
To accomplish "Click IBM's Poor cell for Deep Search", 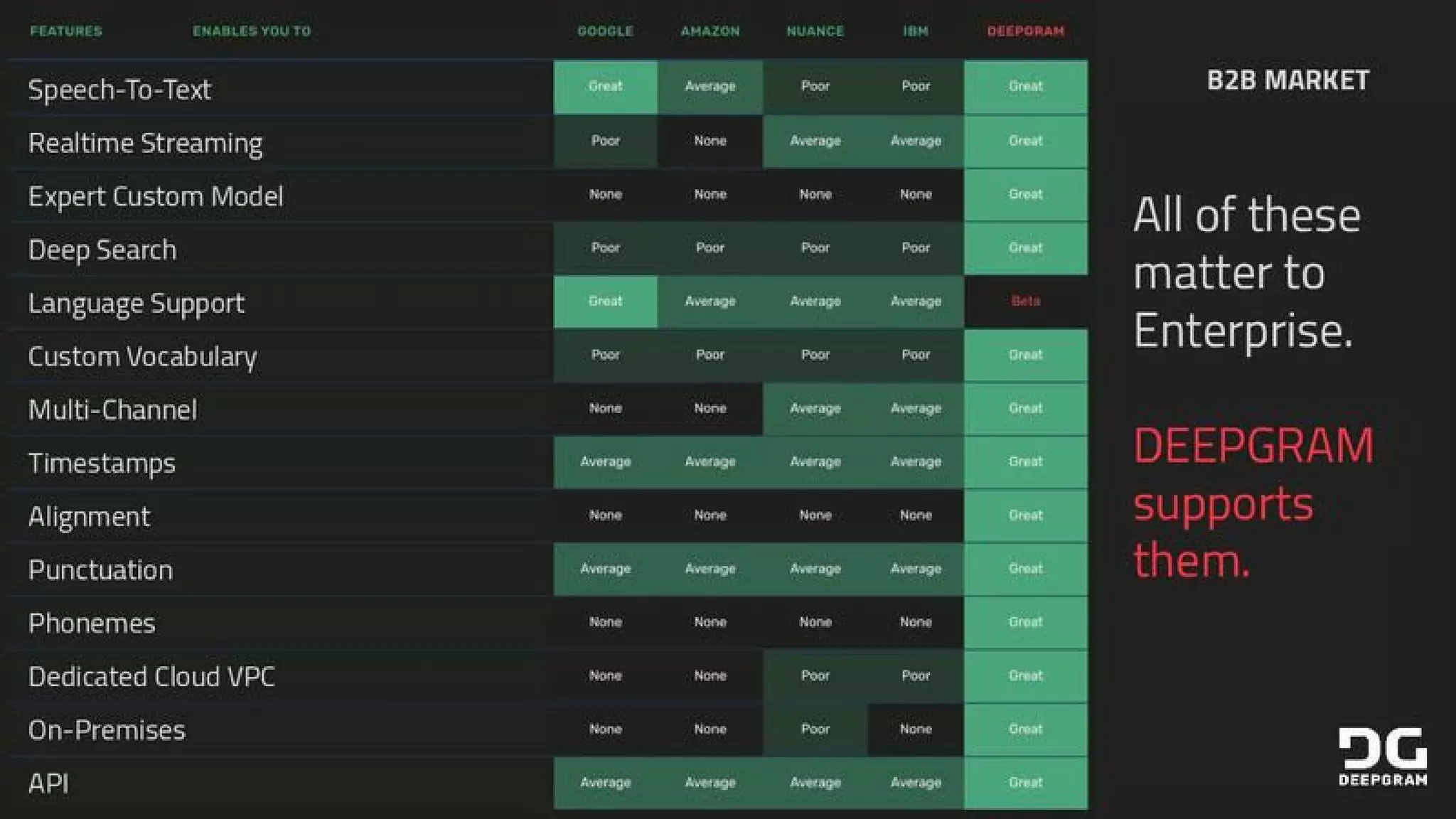I will pos(916,248).
